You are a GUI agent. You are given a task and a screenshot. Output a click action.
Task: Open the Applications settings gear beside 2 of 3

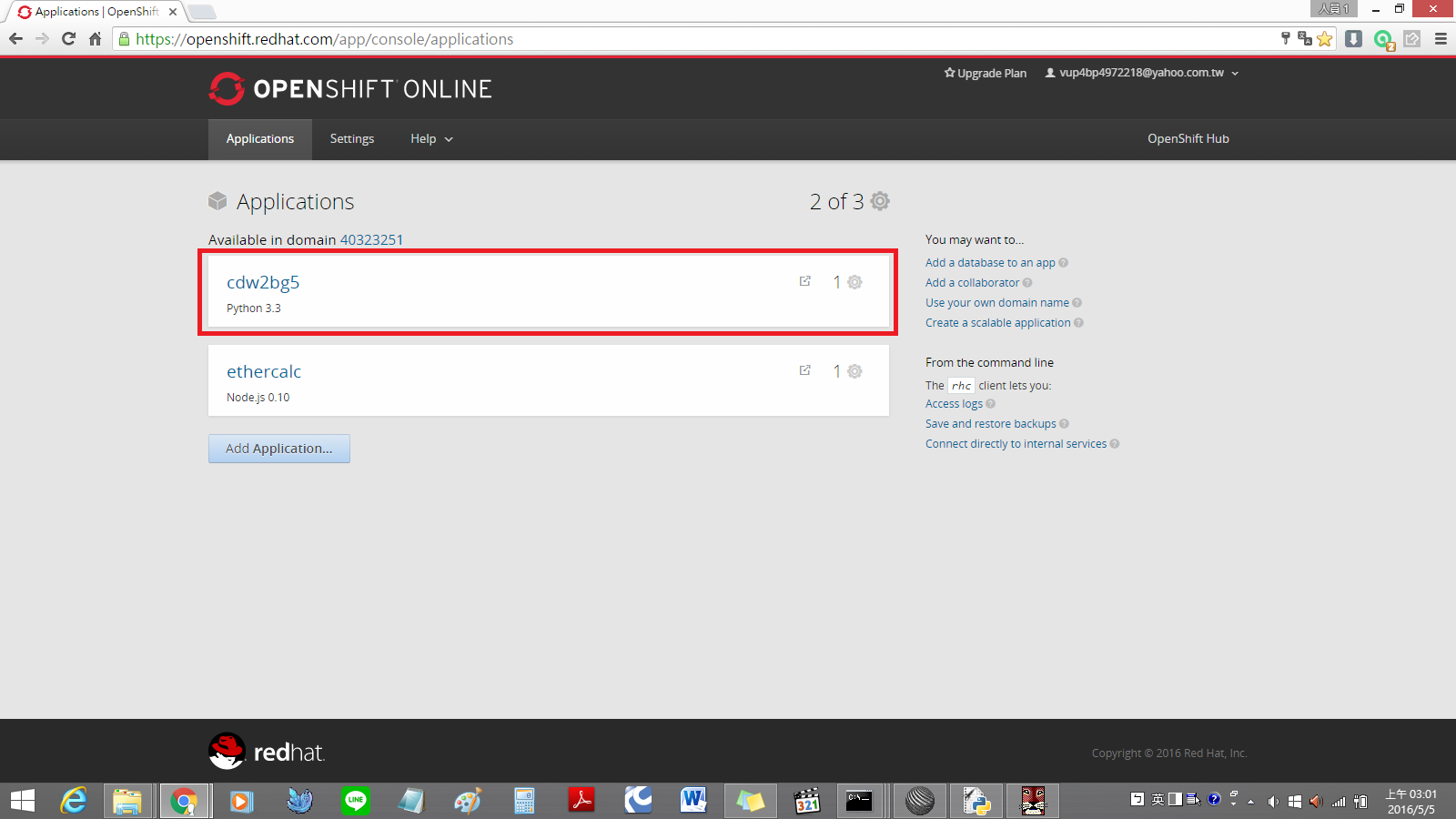pos(880,201)
